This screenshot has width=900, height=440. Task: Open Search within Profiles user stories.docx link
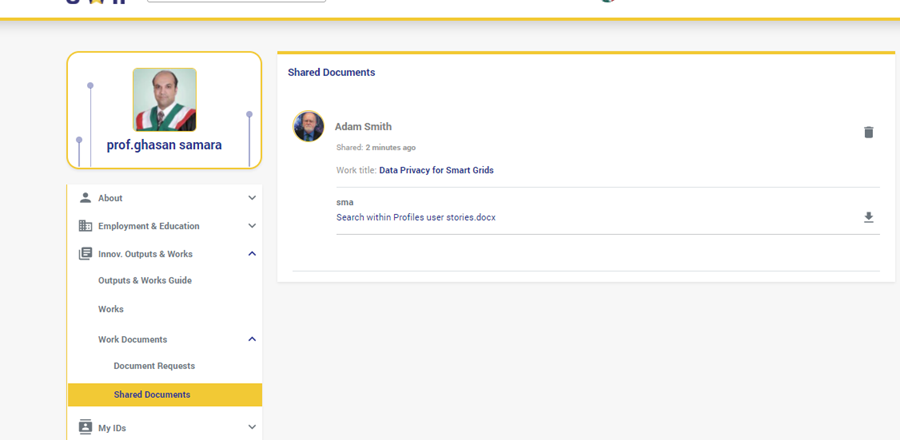click(x=416, y=217)
